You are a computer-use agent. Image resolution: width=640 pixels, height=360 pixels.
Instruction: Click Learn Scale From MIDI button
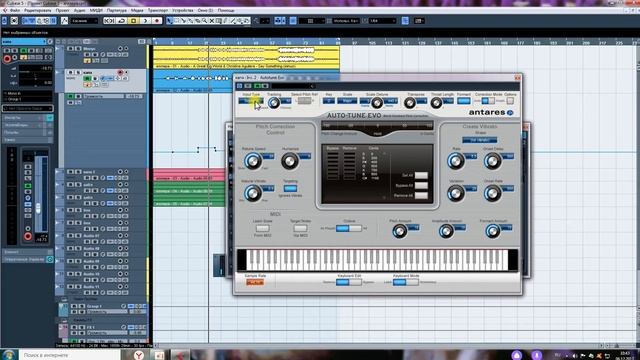click(262, 228)
